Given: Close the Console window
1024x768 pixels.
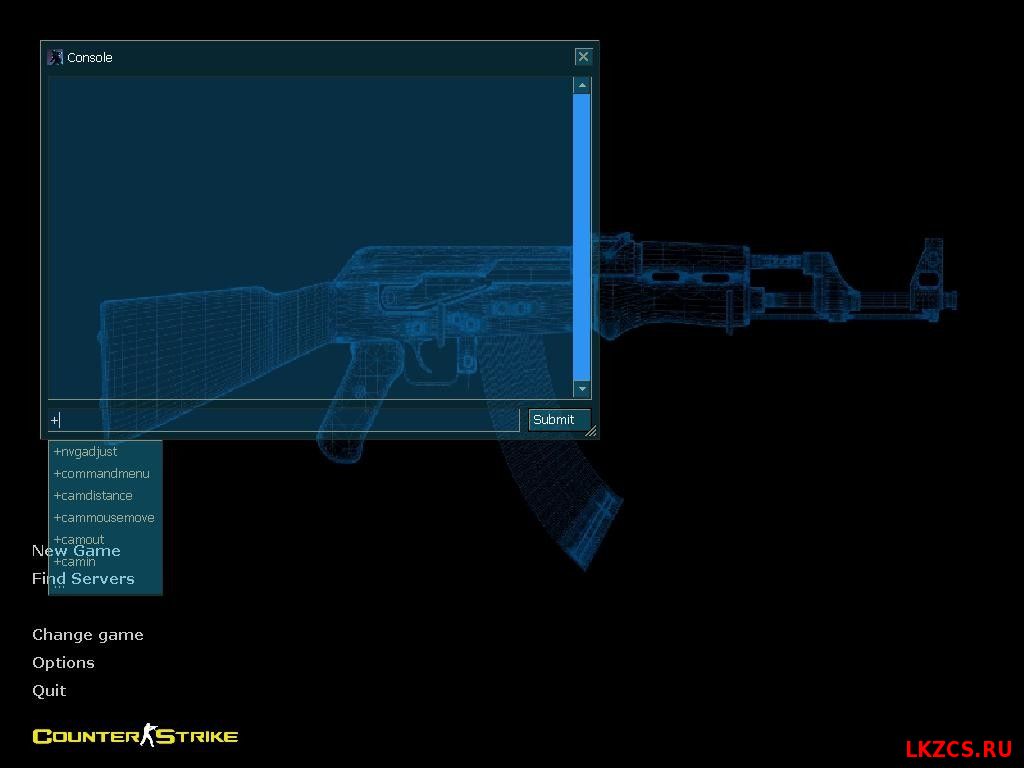Looking at the screenshot, I should click(x=583, y=57).
